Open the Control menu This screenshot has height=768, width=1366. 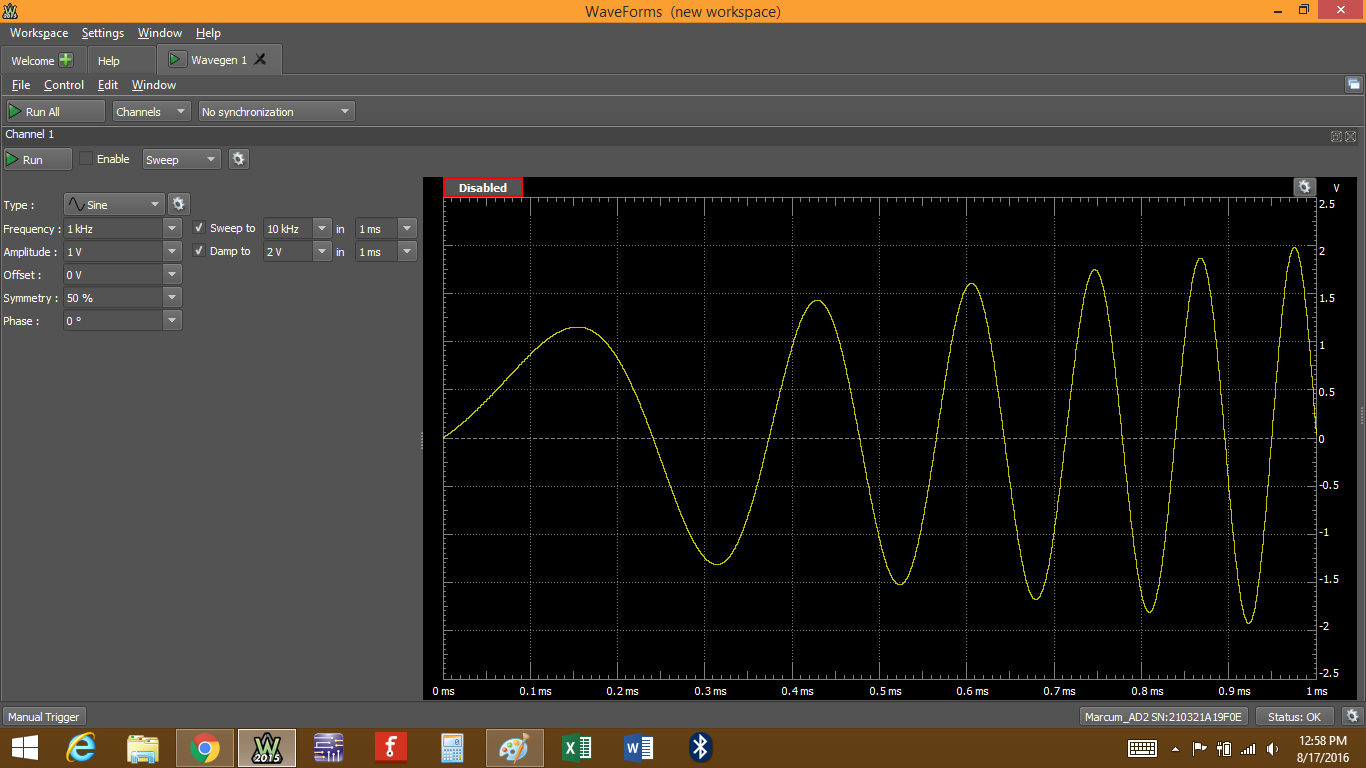click(x=63, y=85)
